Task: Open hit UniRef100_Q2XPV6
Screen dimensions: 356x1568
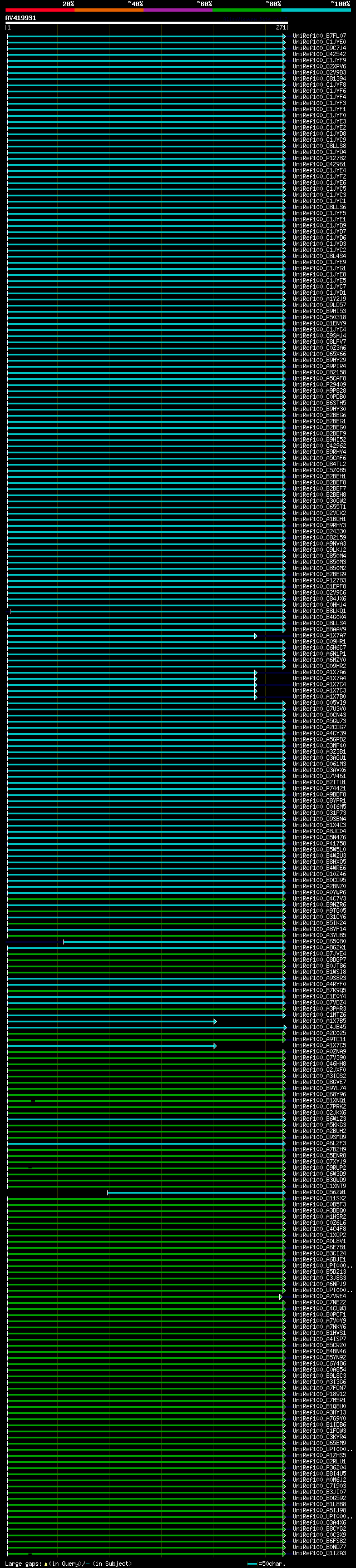Action: tap(319, 66)
